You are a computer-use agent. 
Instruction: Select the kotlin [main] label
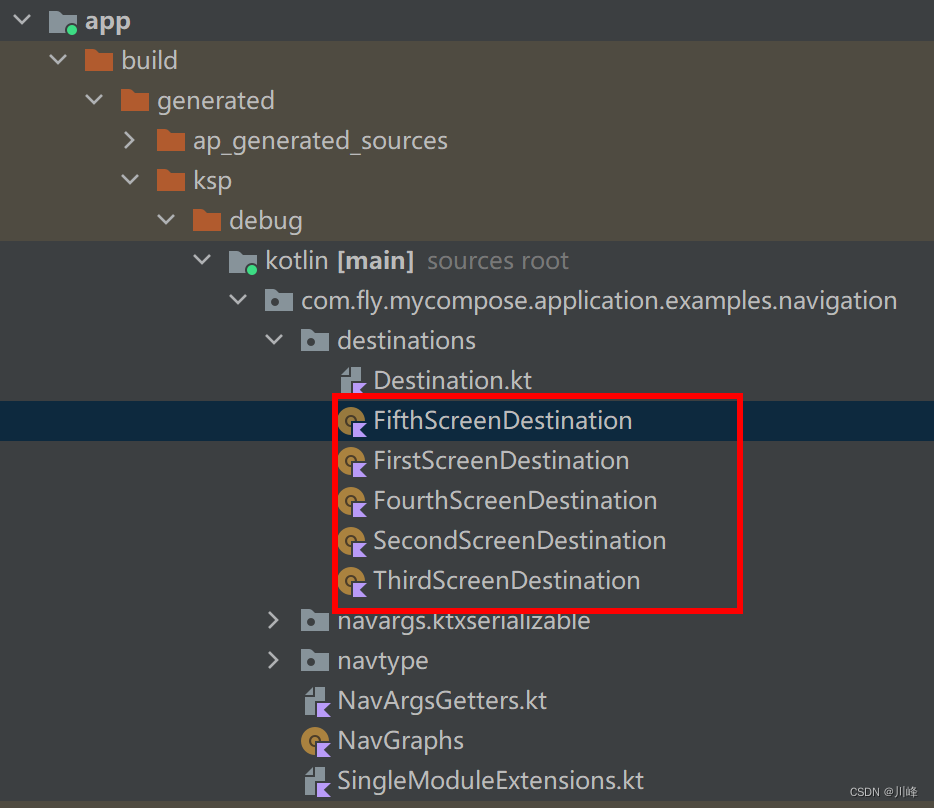340,260
